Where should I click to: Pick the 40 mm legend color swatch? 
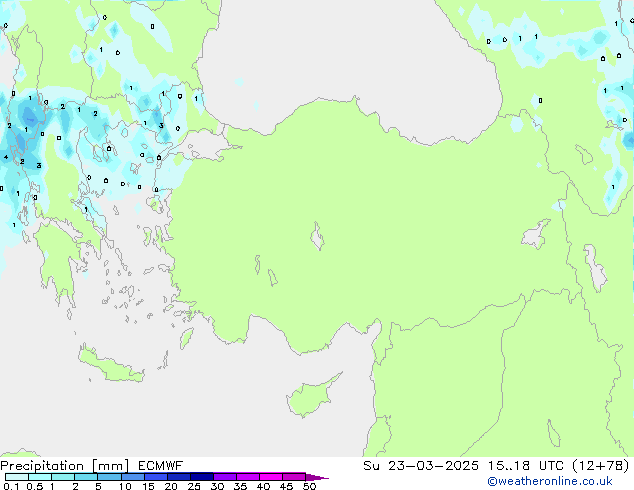[x=271, y=477]
